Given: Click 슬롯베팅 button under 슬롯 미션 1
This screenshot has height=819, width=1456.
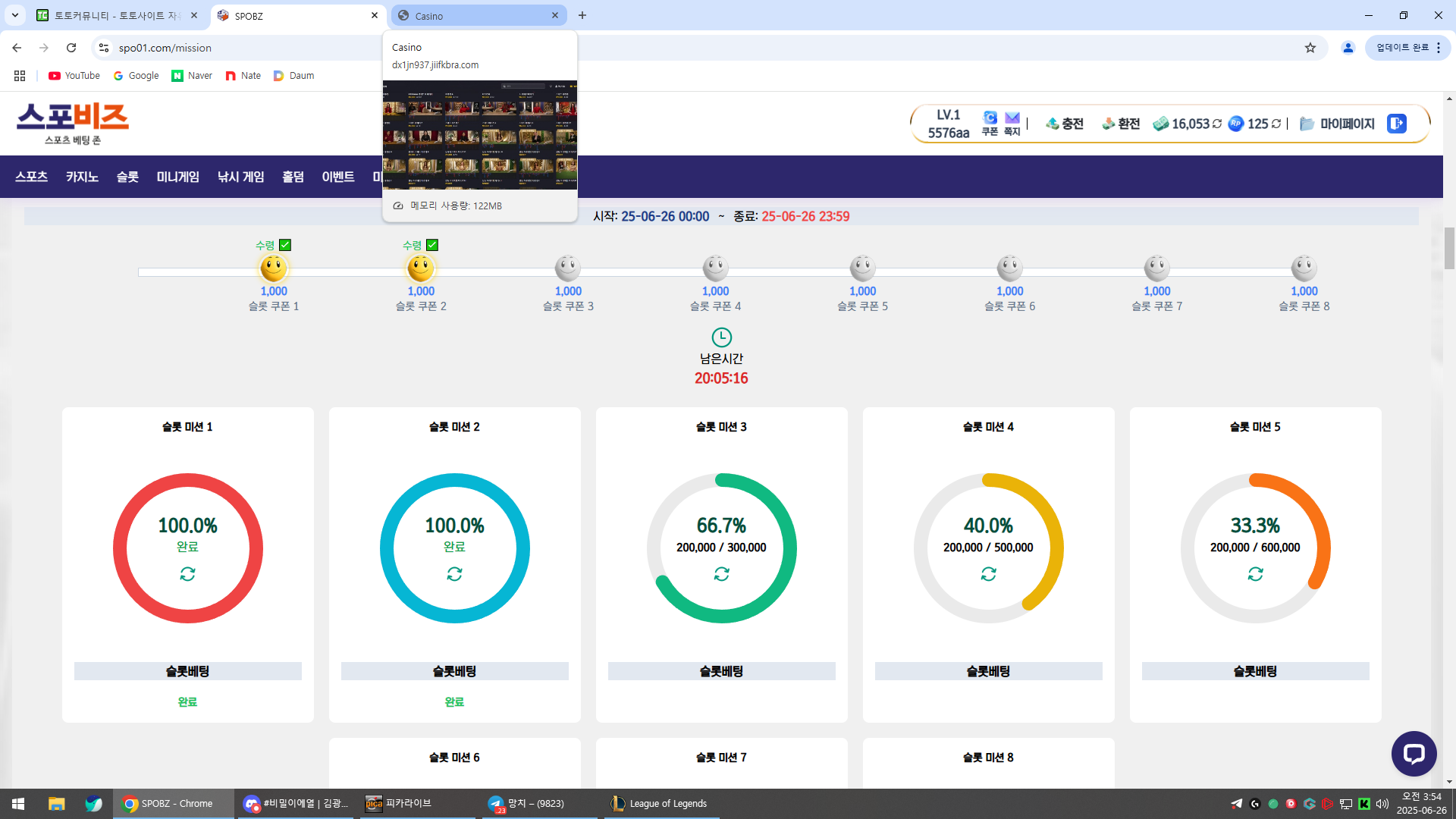Looking at the screenshot, I should (x=187, y=671).
